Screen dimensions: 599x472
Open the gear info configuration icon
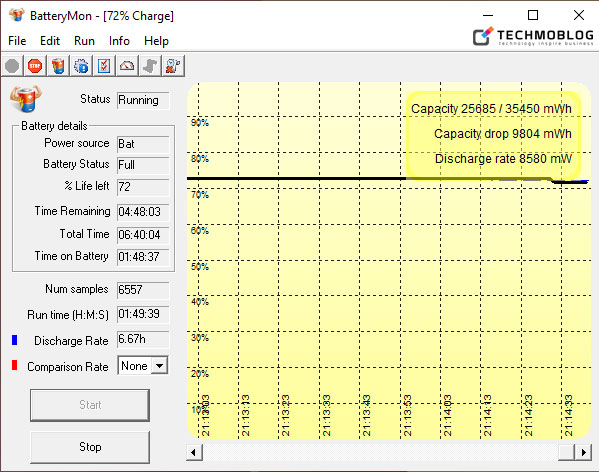pos(81,66)
